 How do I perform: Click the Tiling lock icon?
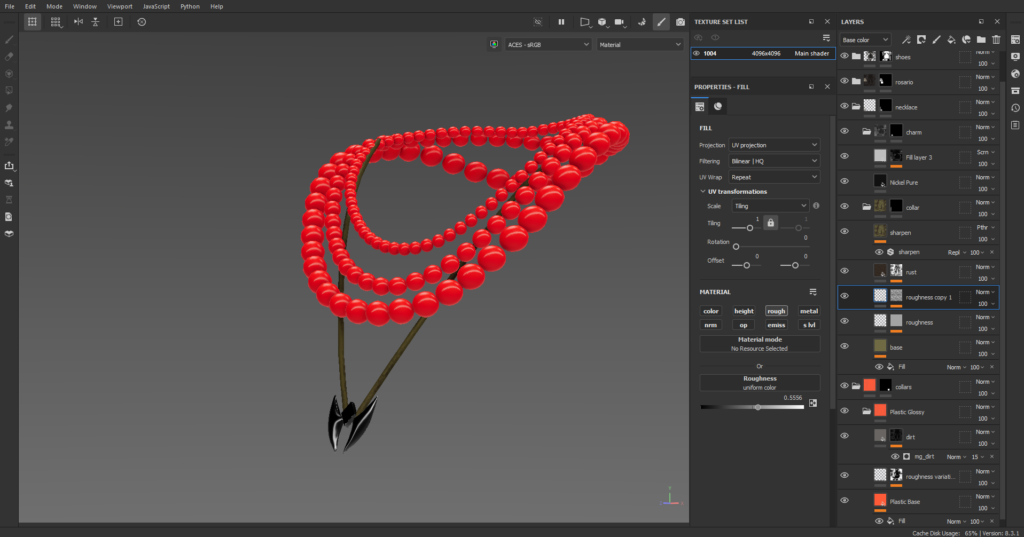click(x=770, y=224)
